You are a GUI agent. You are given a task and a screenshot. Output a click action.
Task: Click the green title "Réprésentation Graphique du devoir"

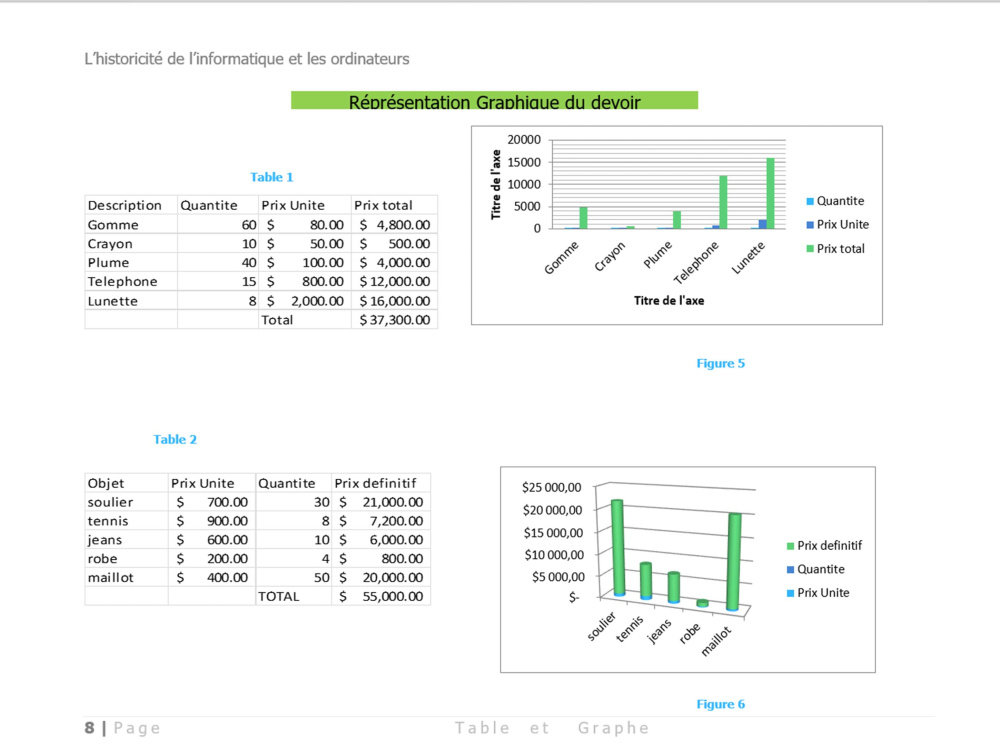tap(494, 101)
